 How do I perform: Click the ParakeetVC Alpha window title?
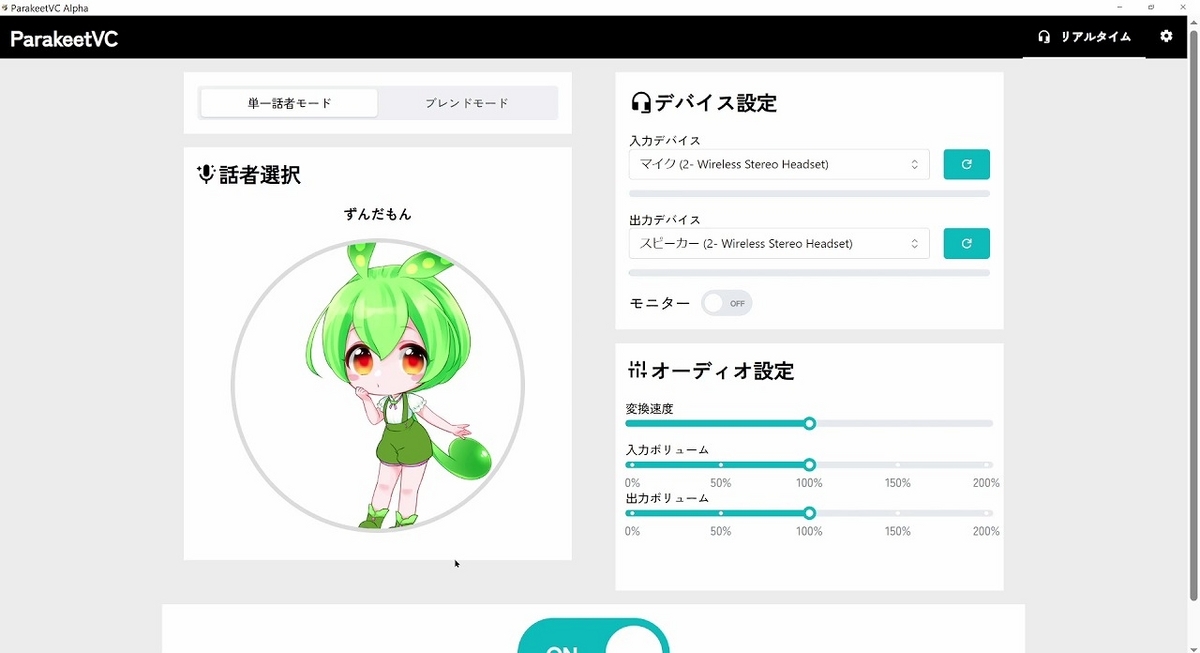49,8
